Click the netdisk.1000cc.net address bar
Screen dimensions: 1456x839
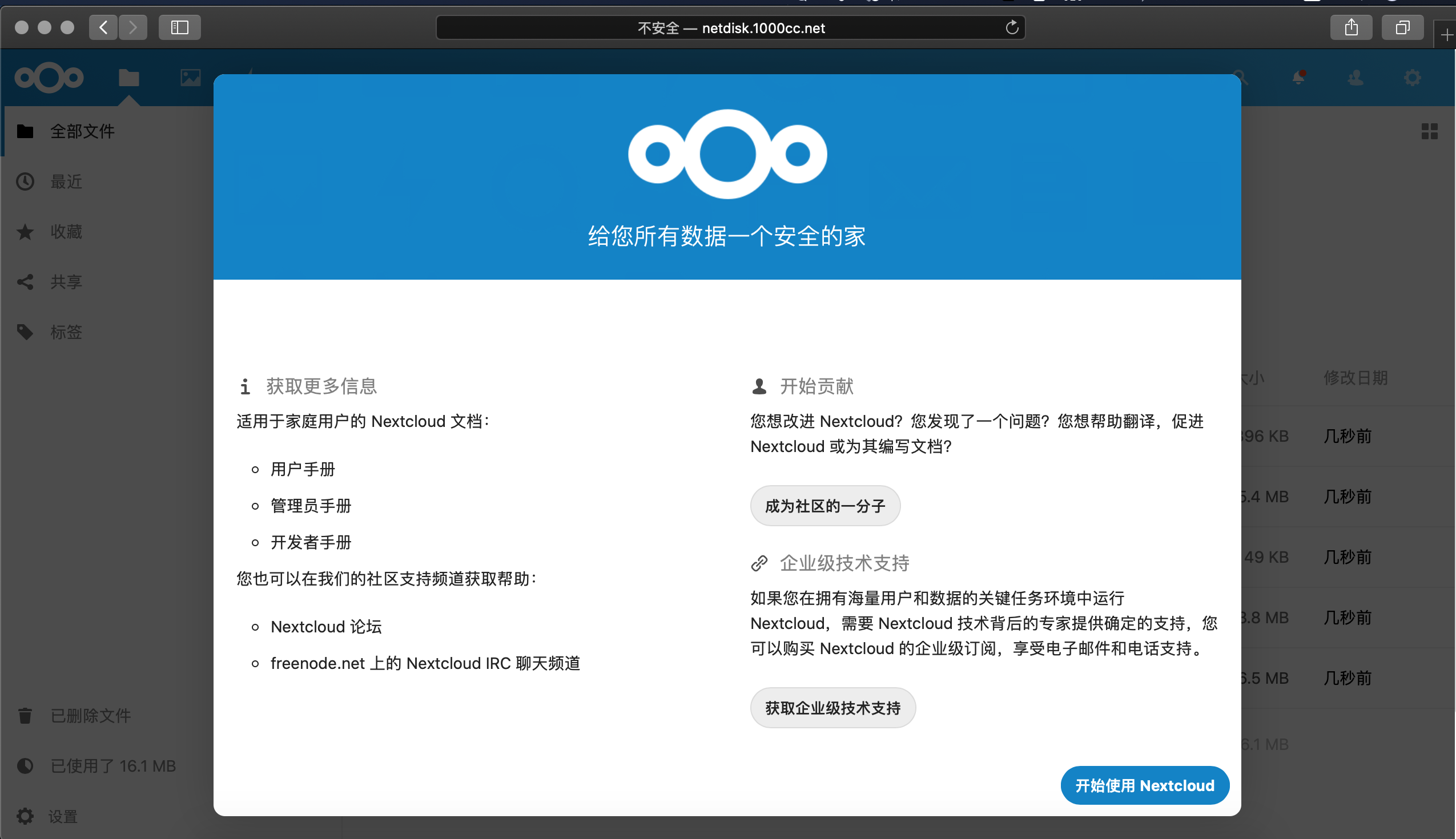point(730,27)
